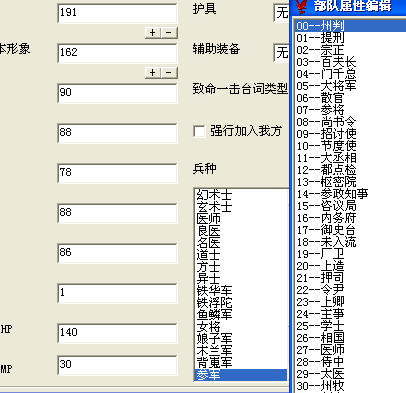Click the HP input field showing 140
Screen dimensions: 406x393
click(117, 333)
